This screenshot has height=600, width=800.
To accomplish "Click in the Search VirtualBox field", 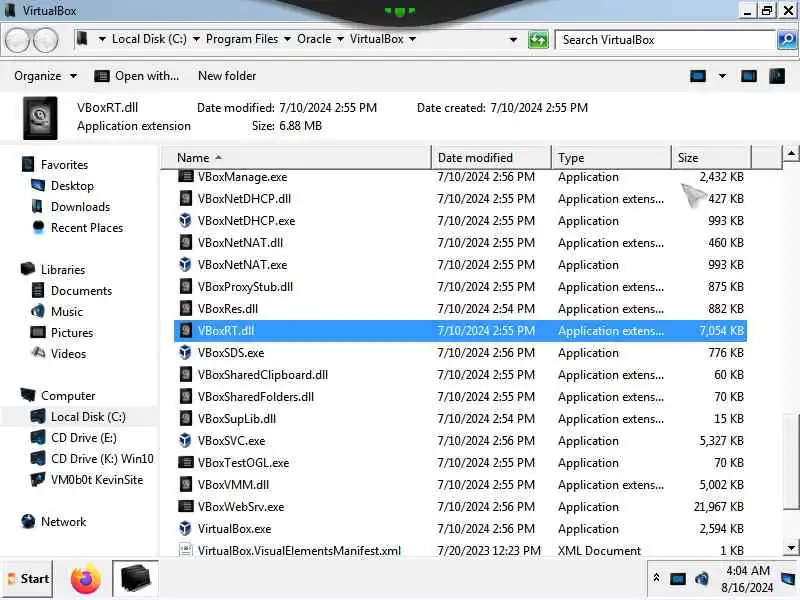I will coord(665,39).
